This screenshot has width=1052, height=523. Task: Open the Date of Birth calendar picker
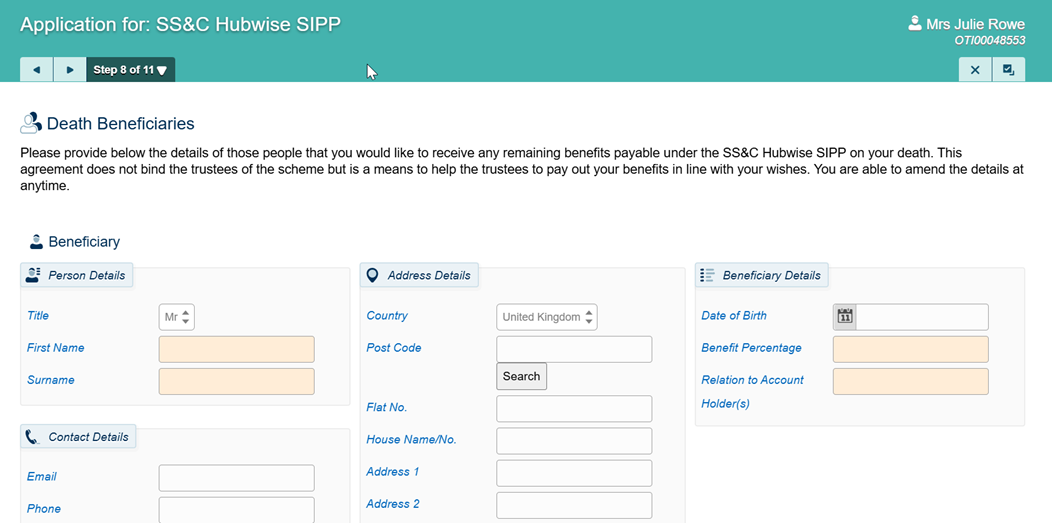point(845,316)
